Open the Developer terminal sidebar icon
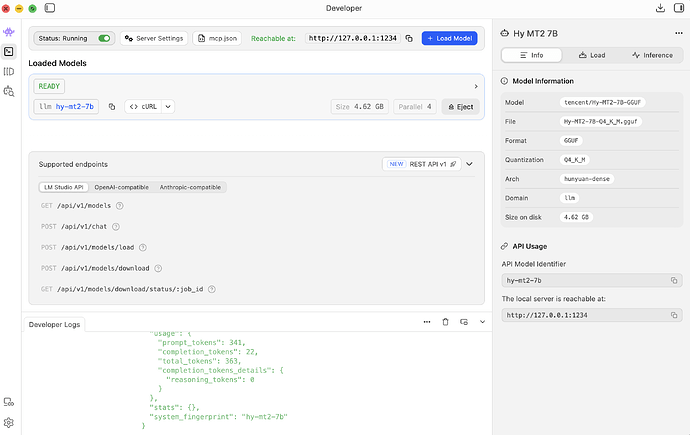The image size is (690, 435). tap(8, 51)
